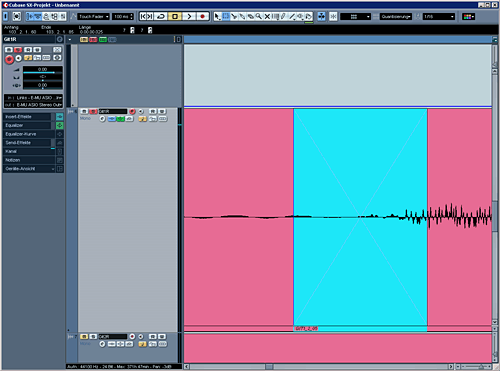Open track list header dropdown arrow
This screenshot has width=500, height=371.
pyautogui.click(x=70, y=39)
